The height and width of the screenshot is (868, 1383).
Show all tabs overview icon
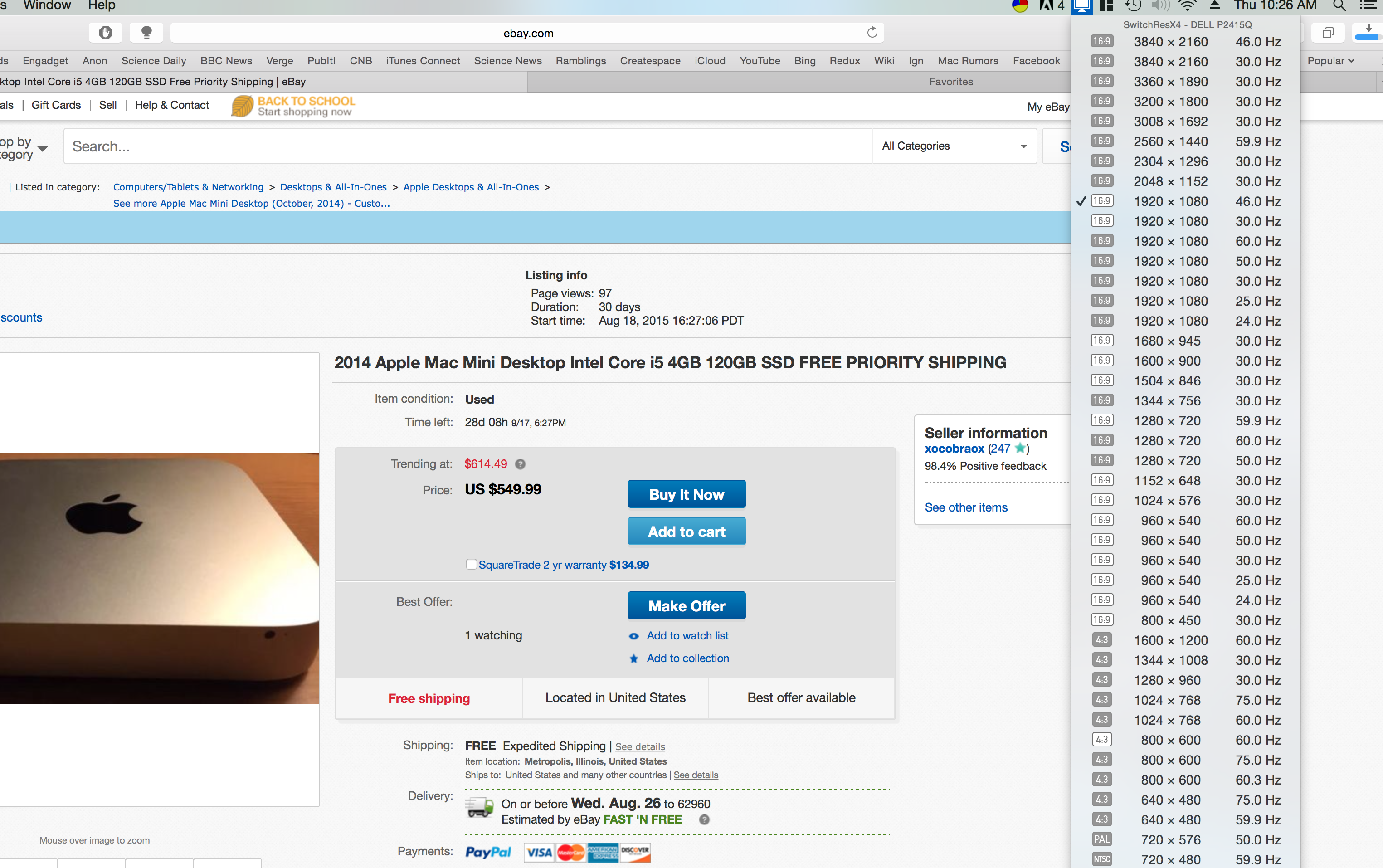(1327, 33)
